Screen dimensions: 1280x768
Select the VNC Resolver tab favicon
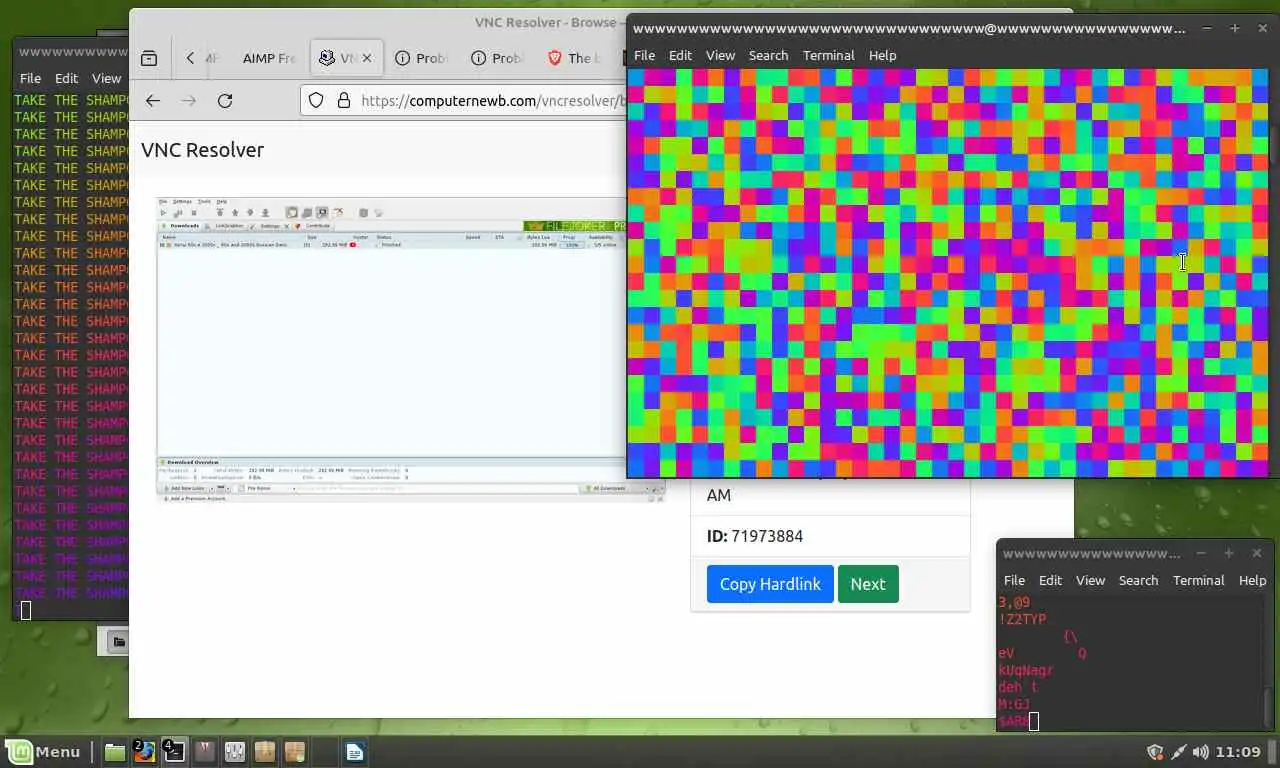(x=327, y=58)
